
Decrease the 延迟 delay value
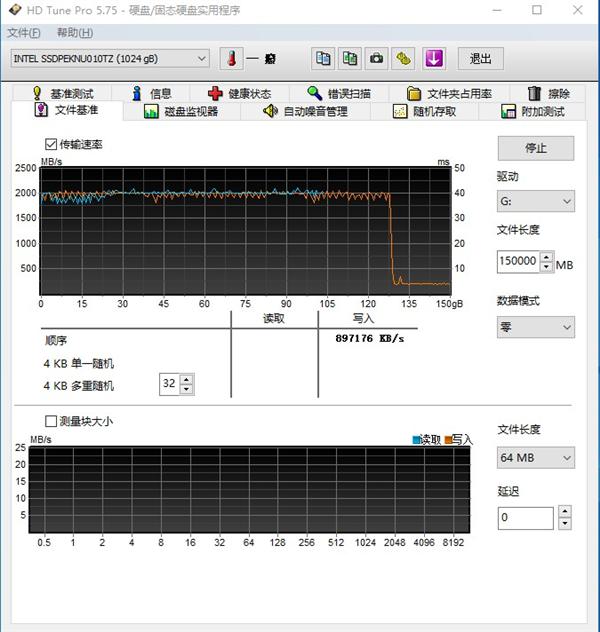click(x=565, y=523)
